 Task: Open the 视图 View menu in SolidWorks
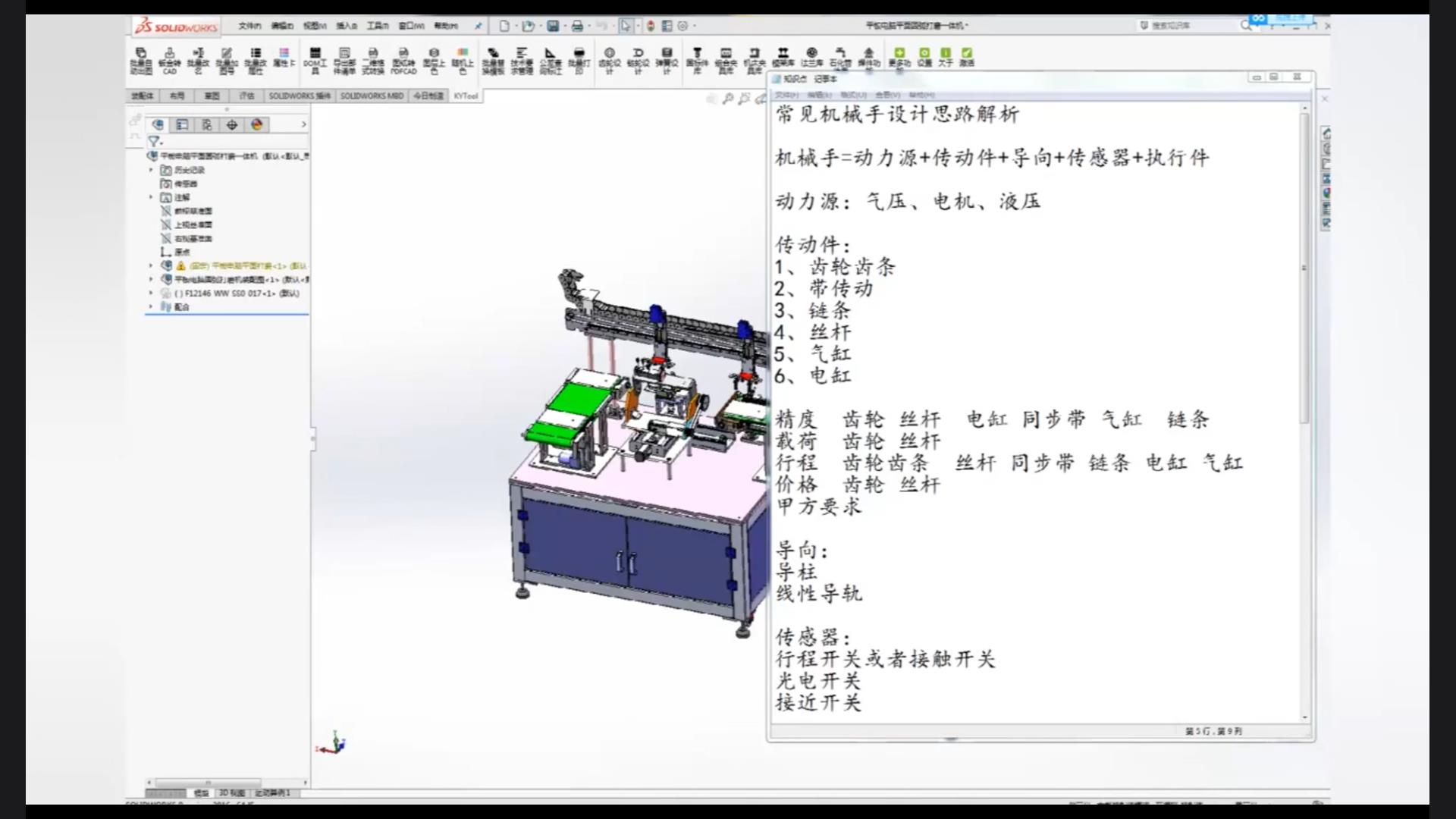tap(315, 26)
